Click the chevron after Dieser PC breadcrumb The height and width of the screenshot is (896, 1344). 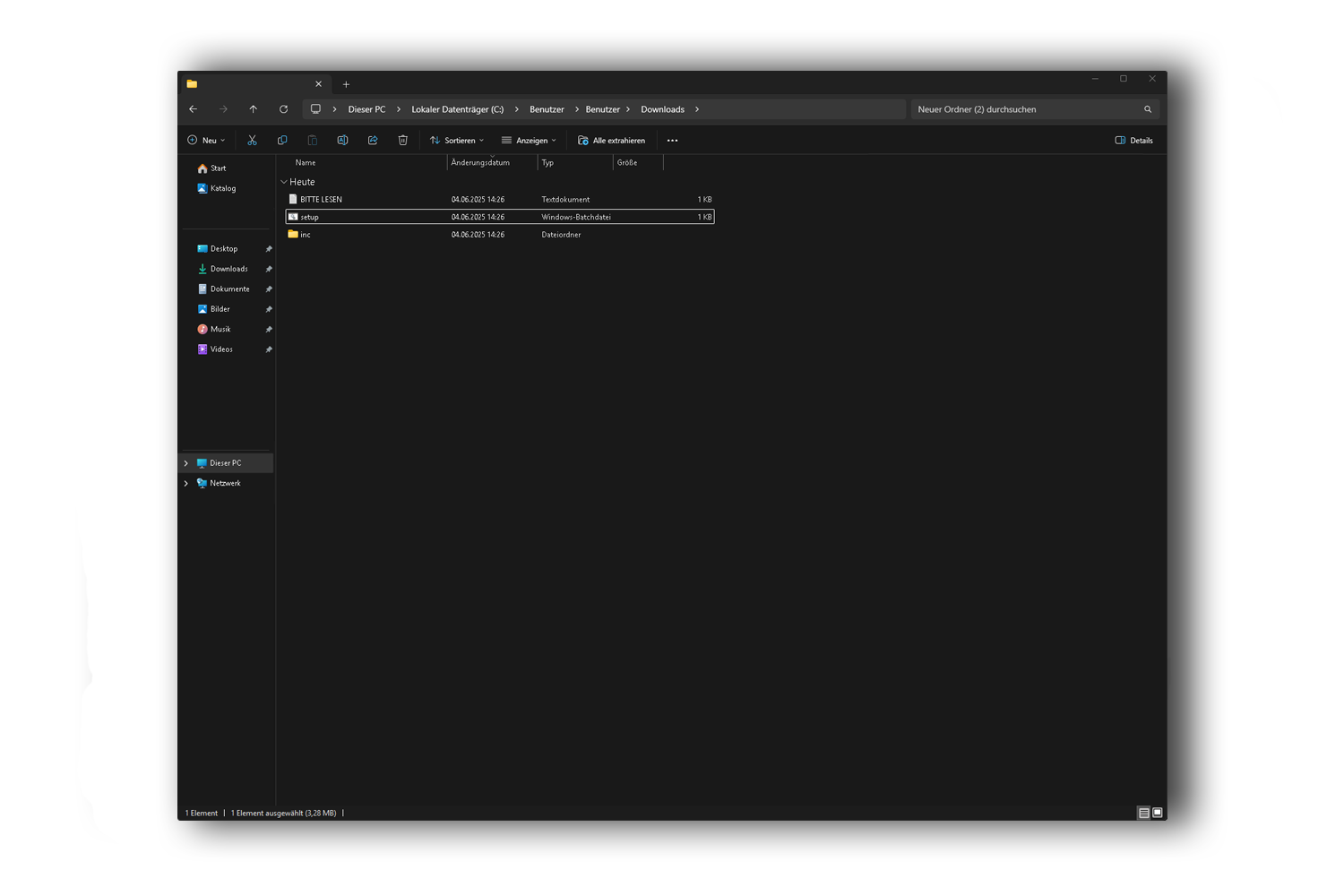pyautogui.click(x=399, y=109)
